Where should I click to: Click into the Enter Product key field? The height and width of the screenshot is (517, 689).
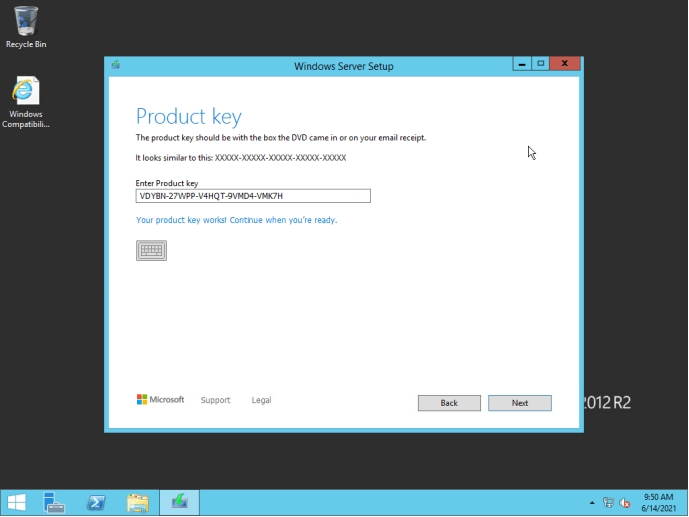click(253, 196)
